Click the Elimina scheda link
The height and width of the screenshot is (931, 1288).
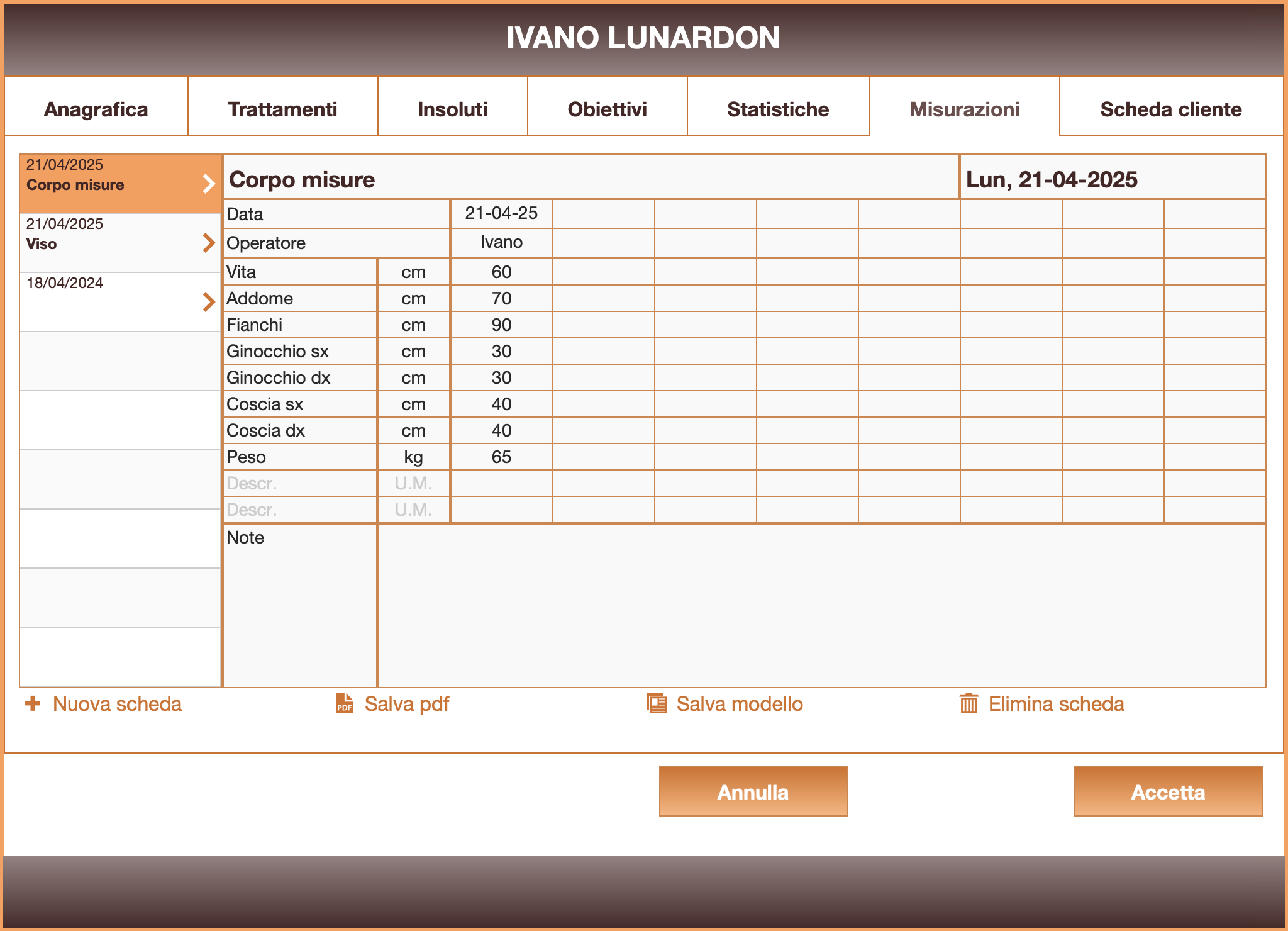tap(1057, 703)
